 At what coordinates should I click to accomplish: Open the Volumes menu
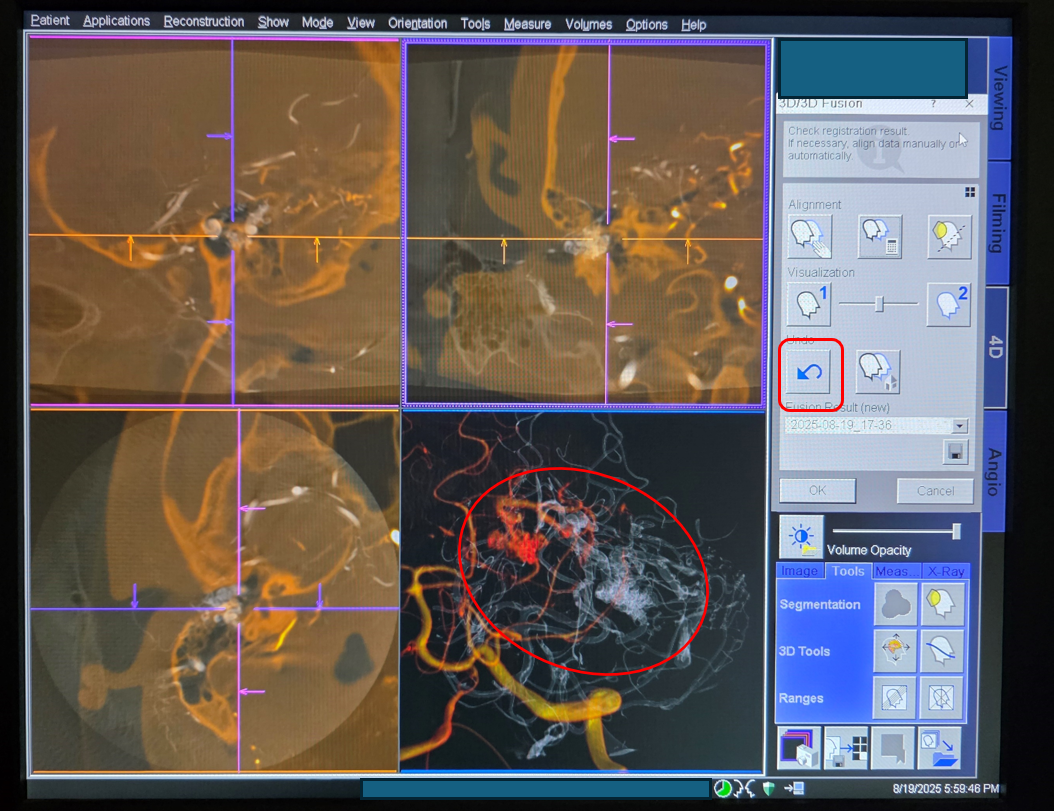point(588,24)
